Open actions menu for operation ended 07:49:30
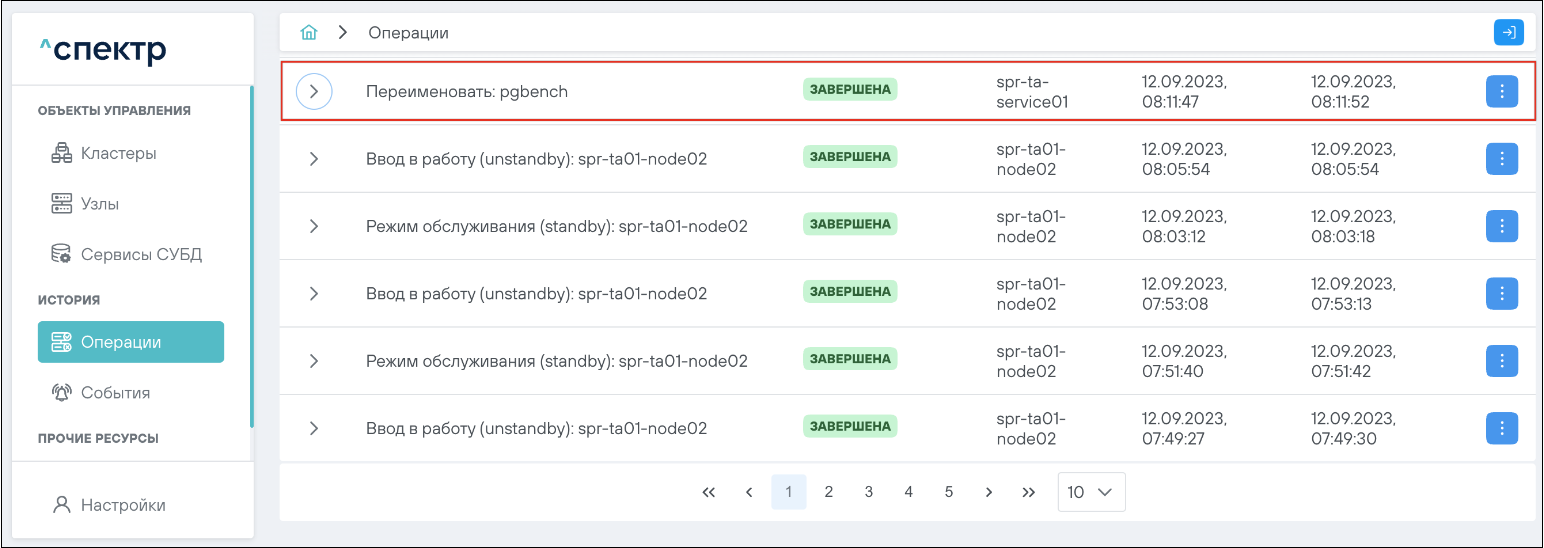 [1501, 428]
